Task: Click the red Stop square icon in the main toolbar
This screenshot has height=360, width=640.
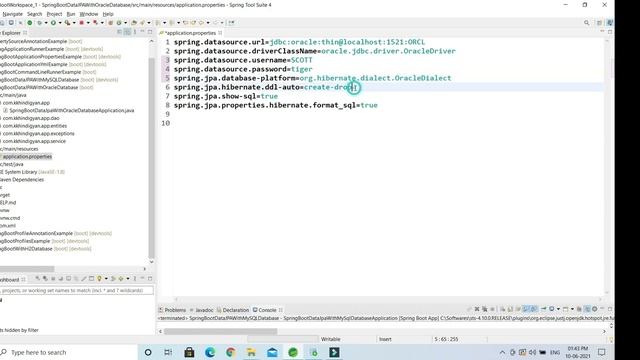Action: pyautogui.click(x=81, y=23)
